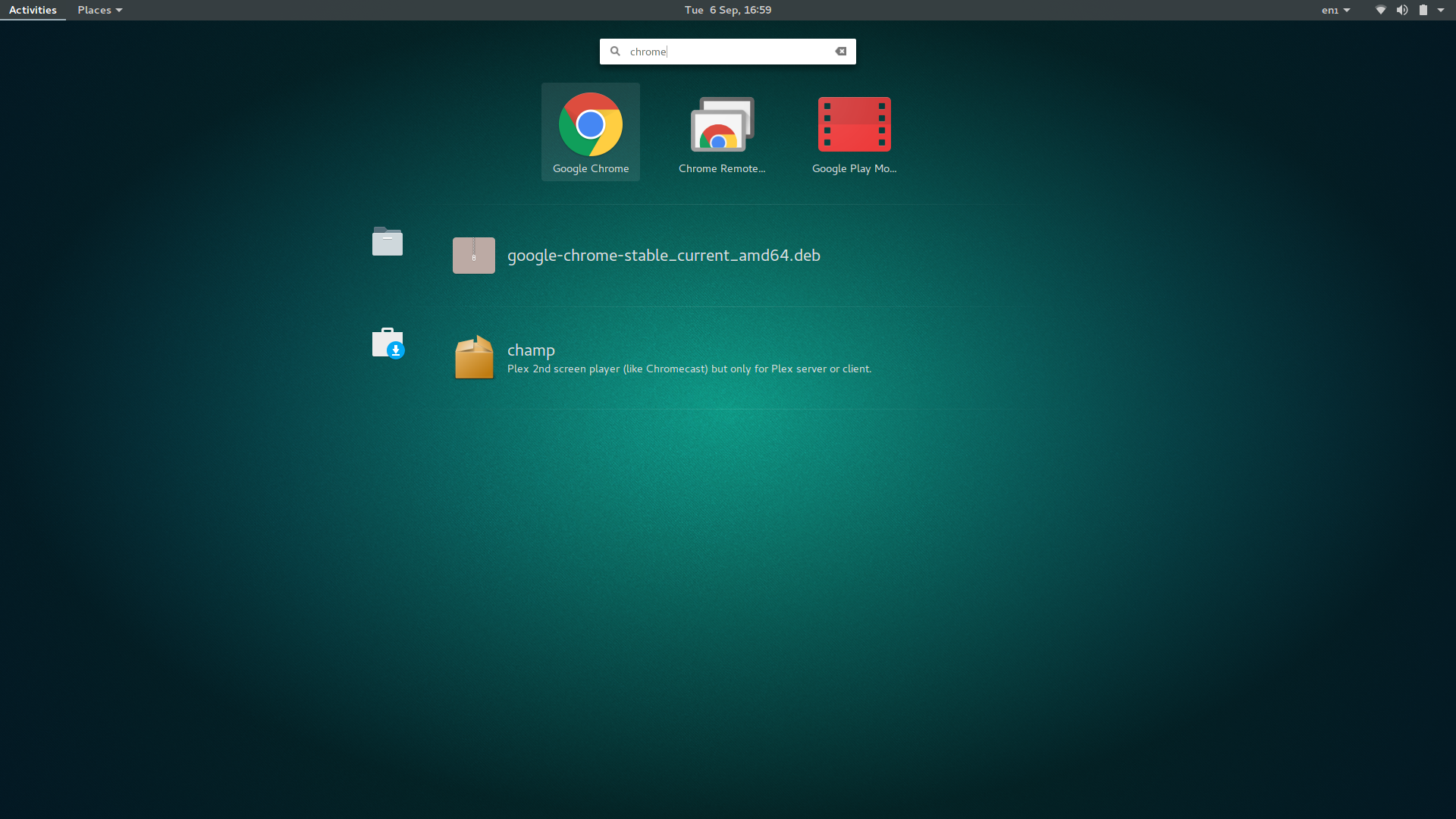Image resolution: width=1456 pixels, height=819 pixels.
Task: Click the Chrome Remote... label
Action: tap(722, 168)
